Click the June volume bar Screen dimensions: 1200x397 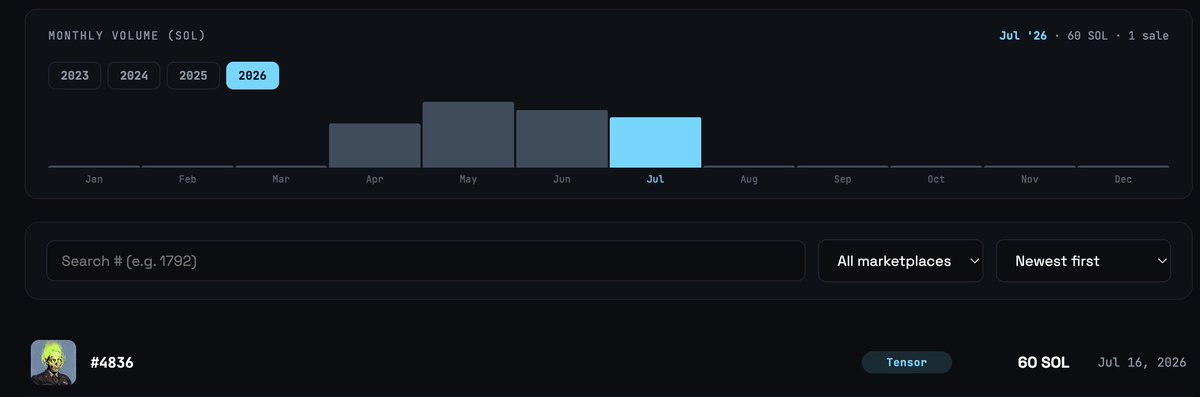[562, 138]
